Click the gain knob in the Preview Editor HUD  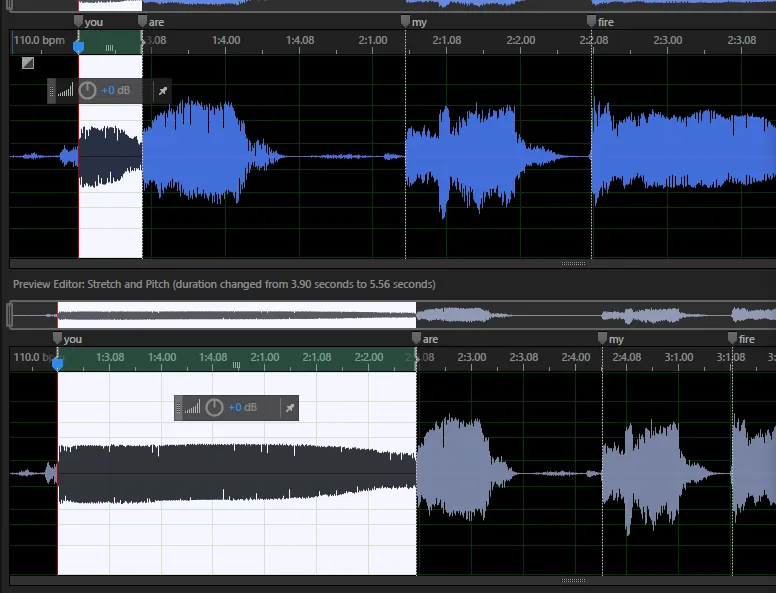coord(215,408)
